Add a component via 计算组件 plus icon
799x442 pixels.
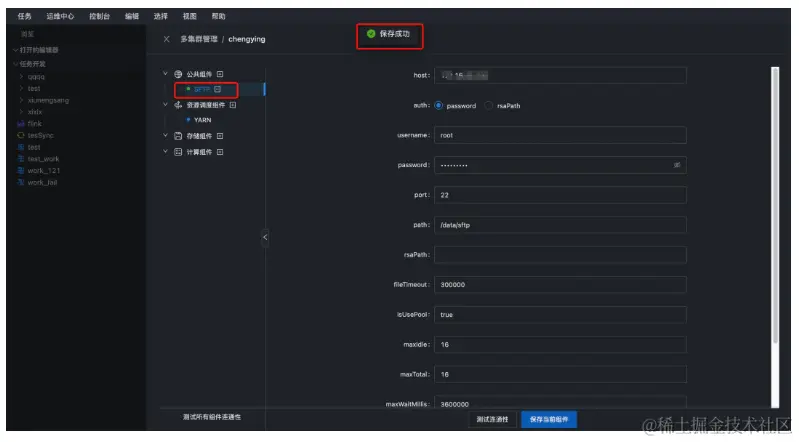(220, 152)
